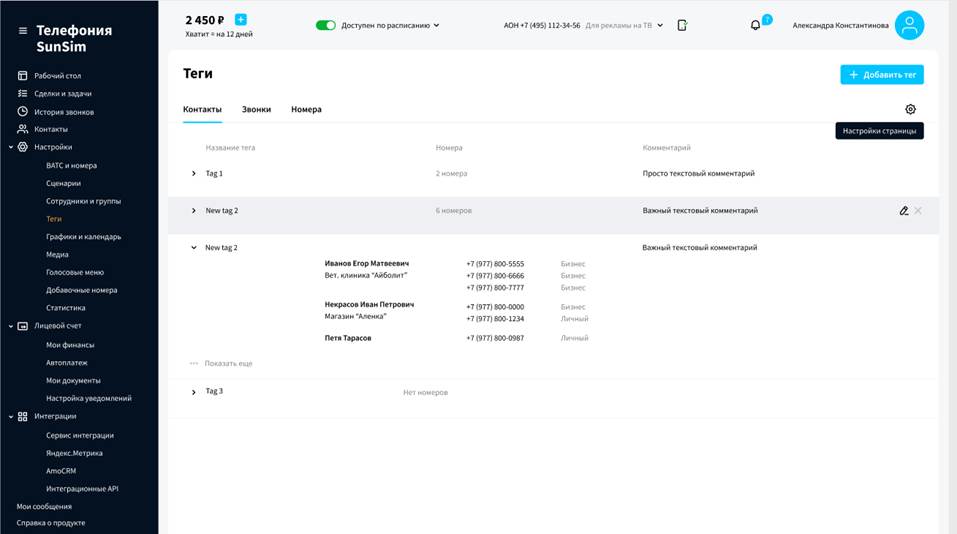The image size is (957, 534).
Task: Click the mobile phone icon in header
Action: pyautogui.click(x=682, y=25)
